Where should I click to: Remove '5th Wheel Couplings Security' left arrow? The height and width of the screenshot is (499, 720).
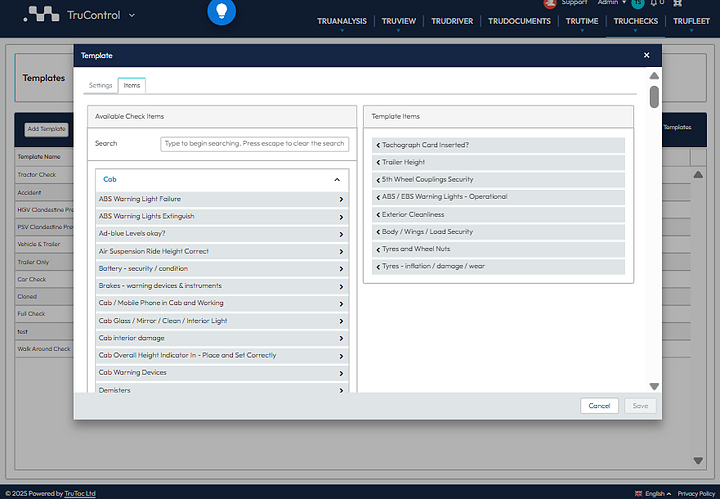pos(378,180)
